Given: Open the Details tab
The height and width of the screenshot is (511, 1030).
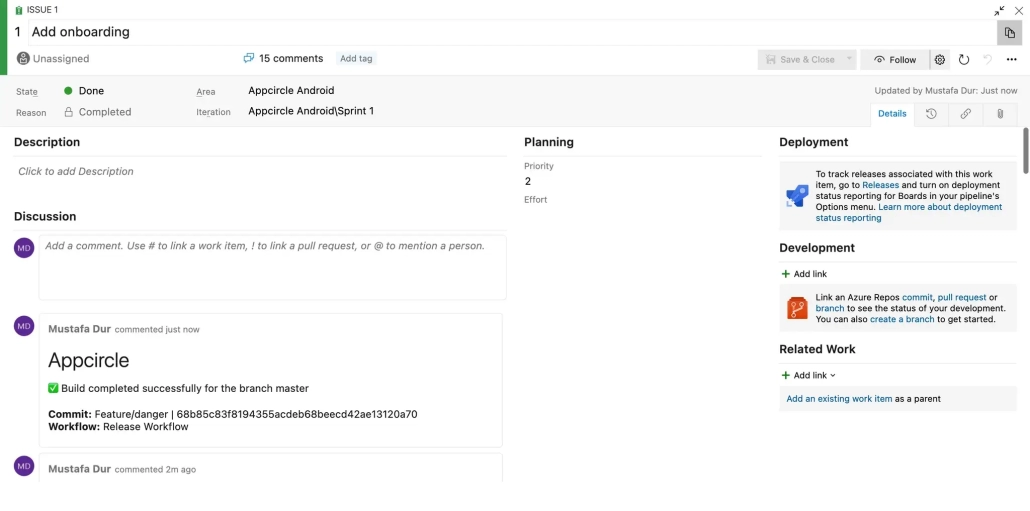Looking at the screenshot, I should tap(892, 114).
